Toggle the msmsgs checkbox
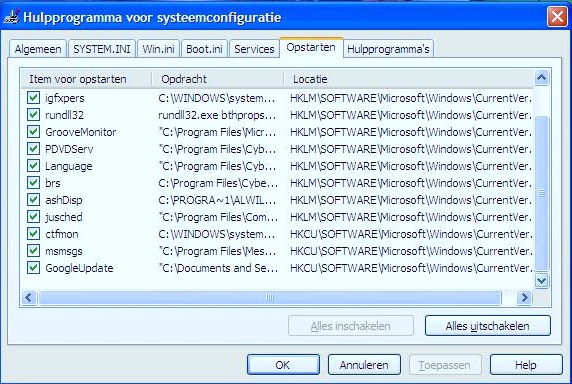Screen dimensions: 572x384 pos(33,251)
